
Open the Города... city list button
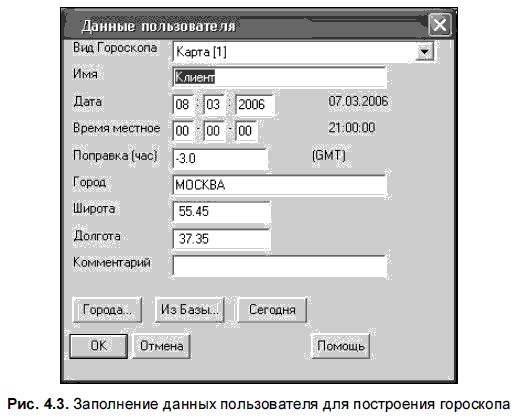point(107,310)
